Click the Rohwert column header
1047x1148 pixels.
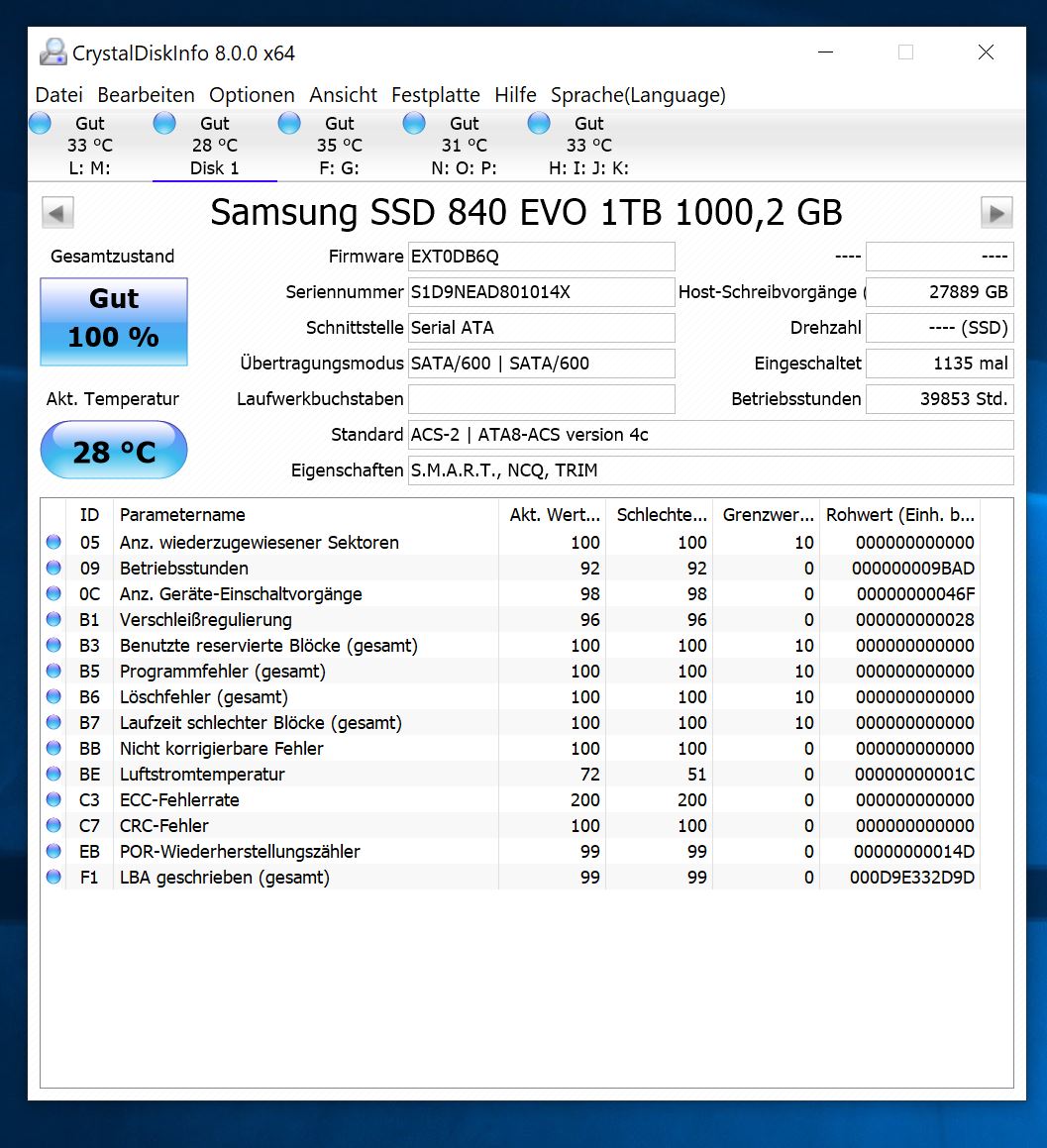899,515
